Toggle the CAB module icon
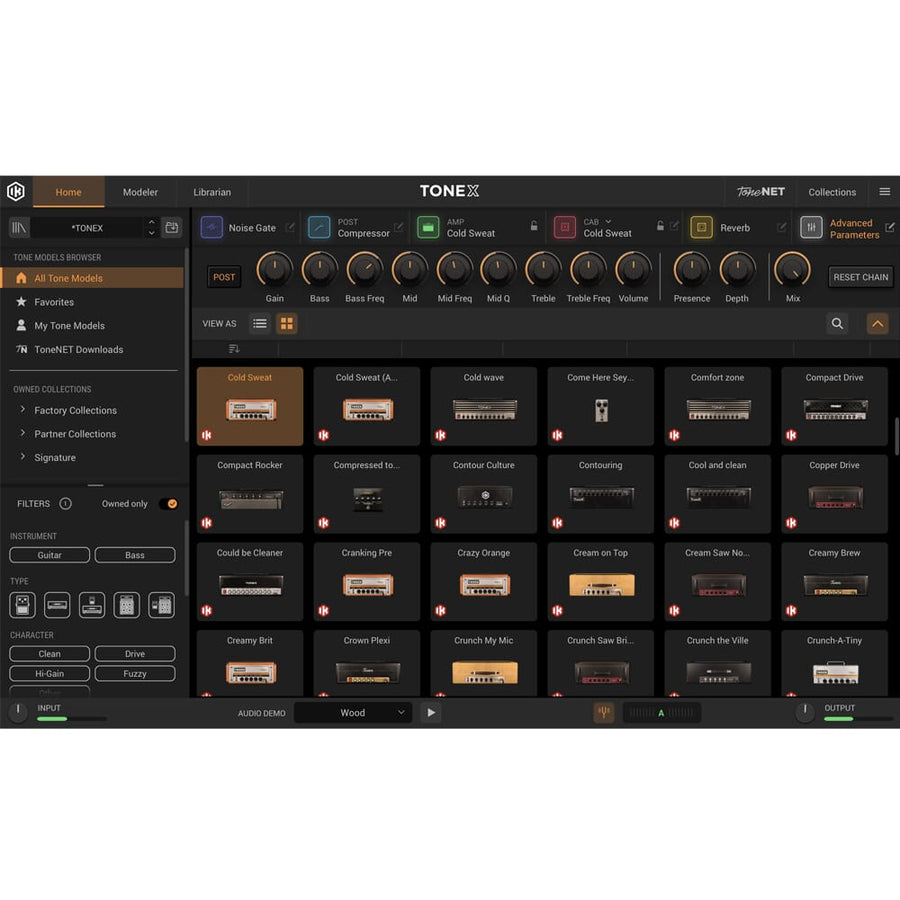 pos(565,227)
